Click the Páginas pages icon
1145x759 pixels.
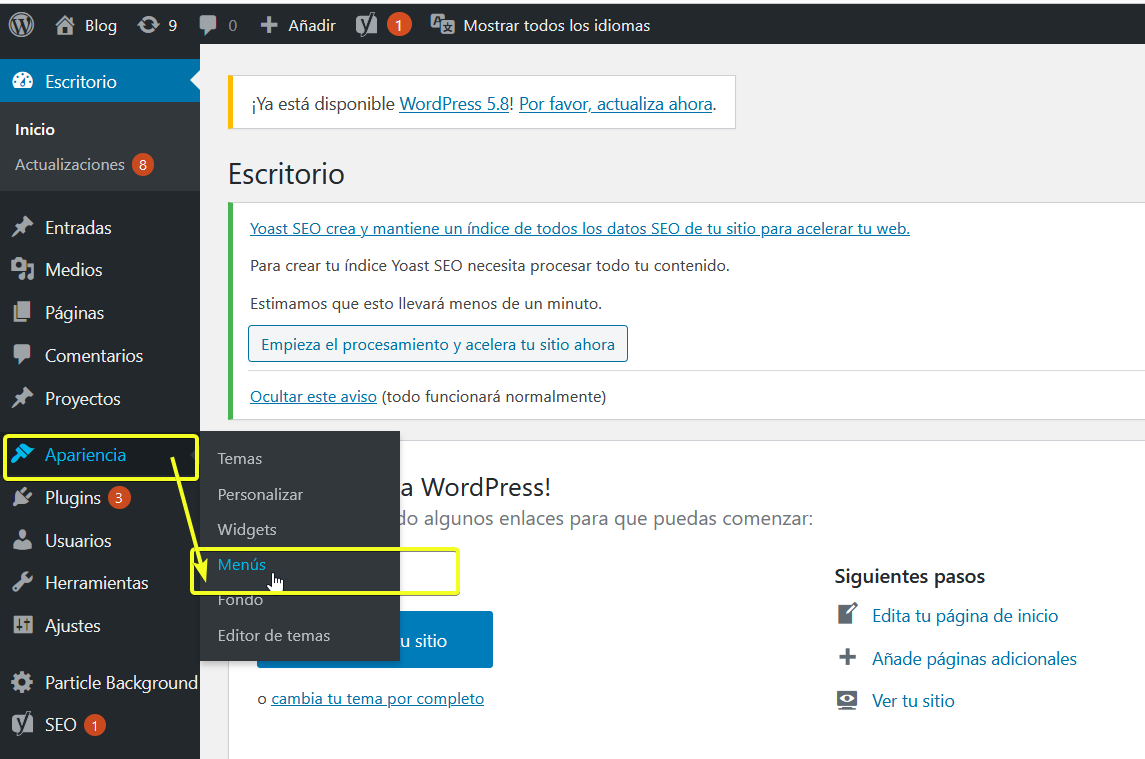tap(23, 313)
